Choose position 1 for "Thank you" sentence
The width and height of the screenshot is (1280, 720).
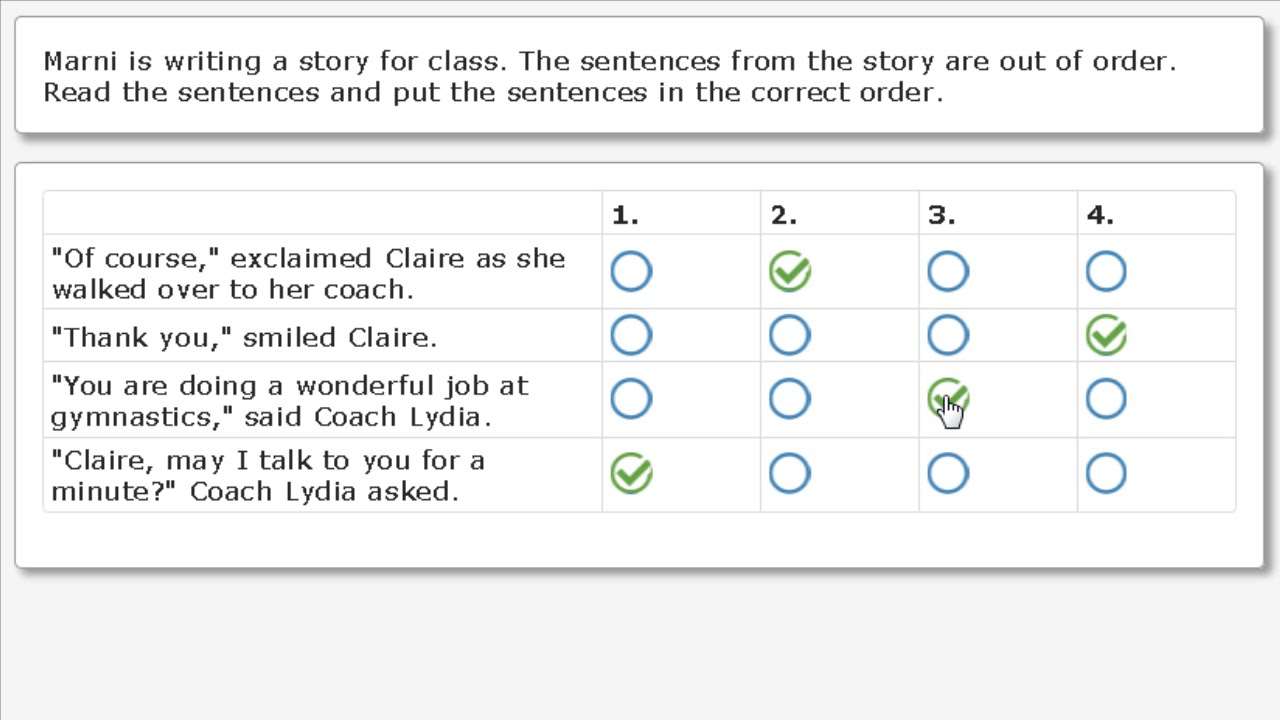pos(631,336)
